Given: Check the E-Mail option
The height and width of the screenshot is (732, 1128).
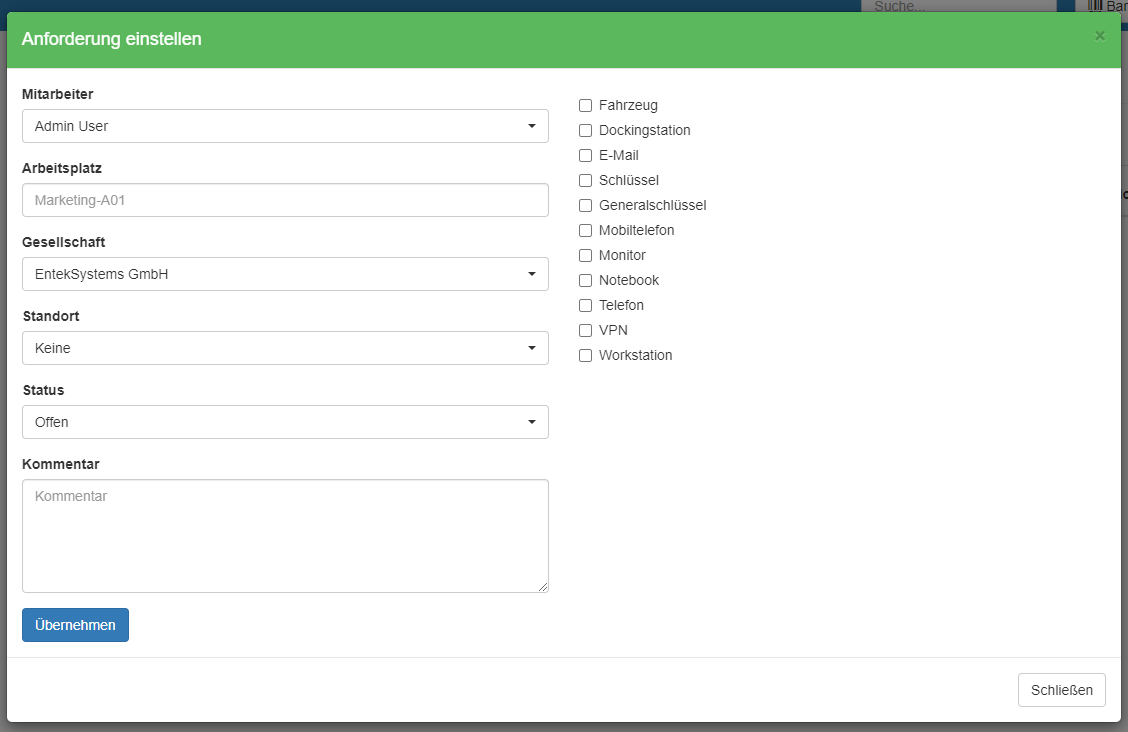Looking at the screenshot, I should (586, 155).
